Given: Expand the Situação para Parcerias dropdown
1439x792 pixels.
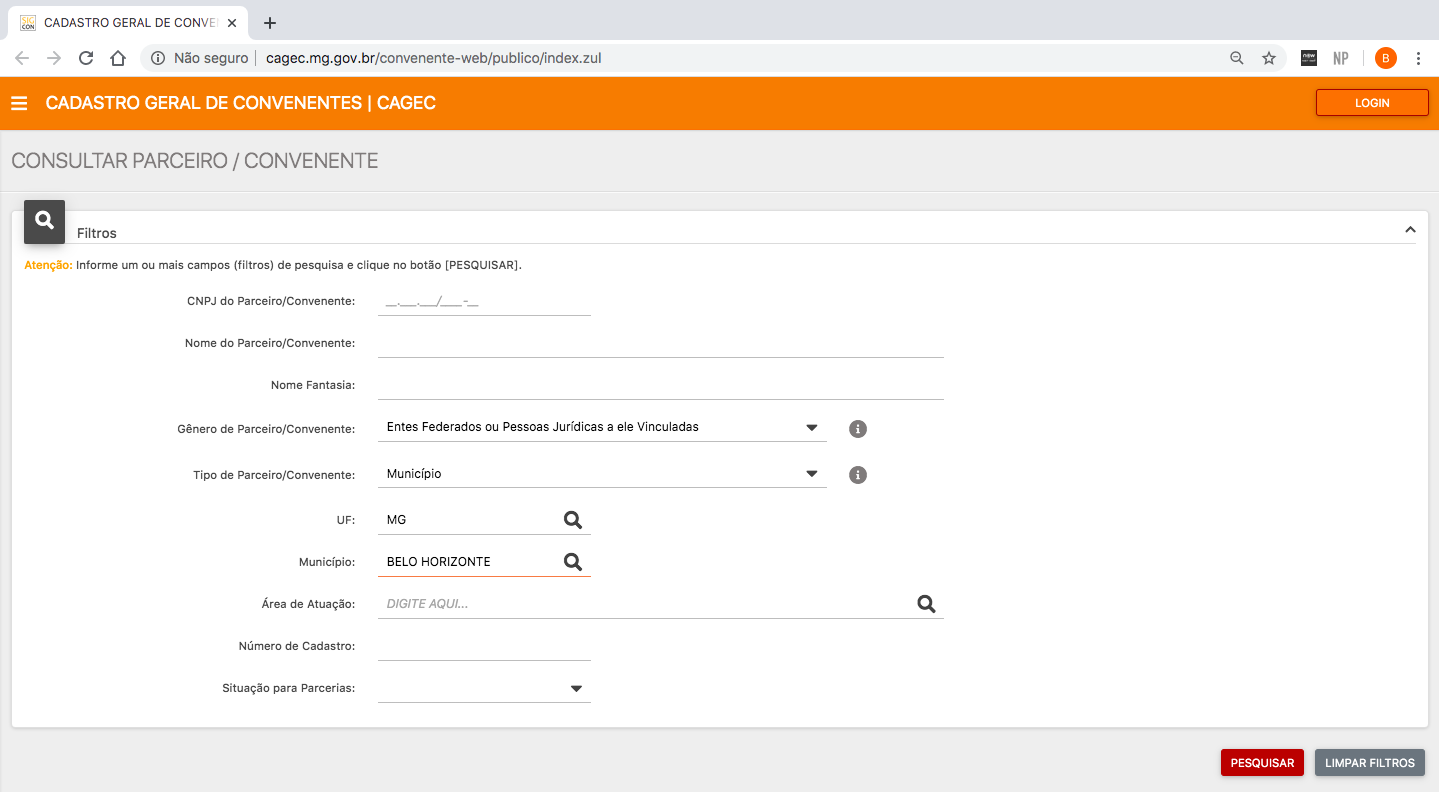Looking at the screenshot, I should [576, 689].
